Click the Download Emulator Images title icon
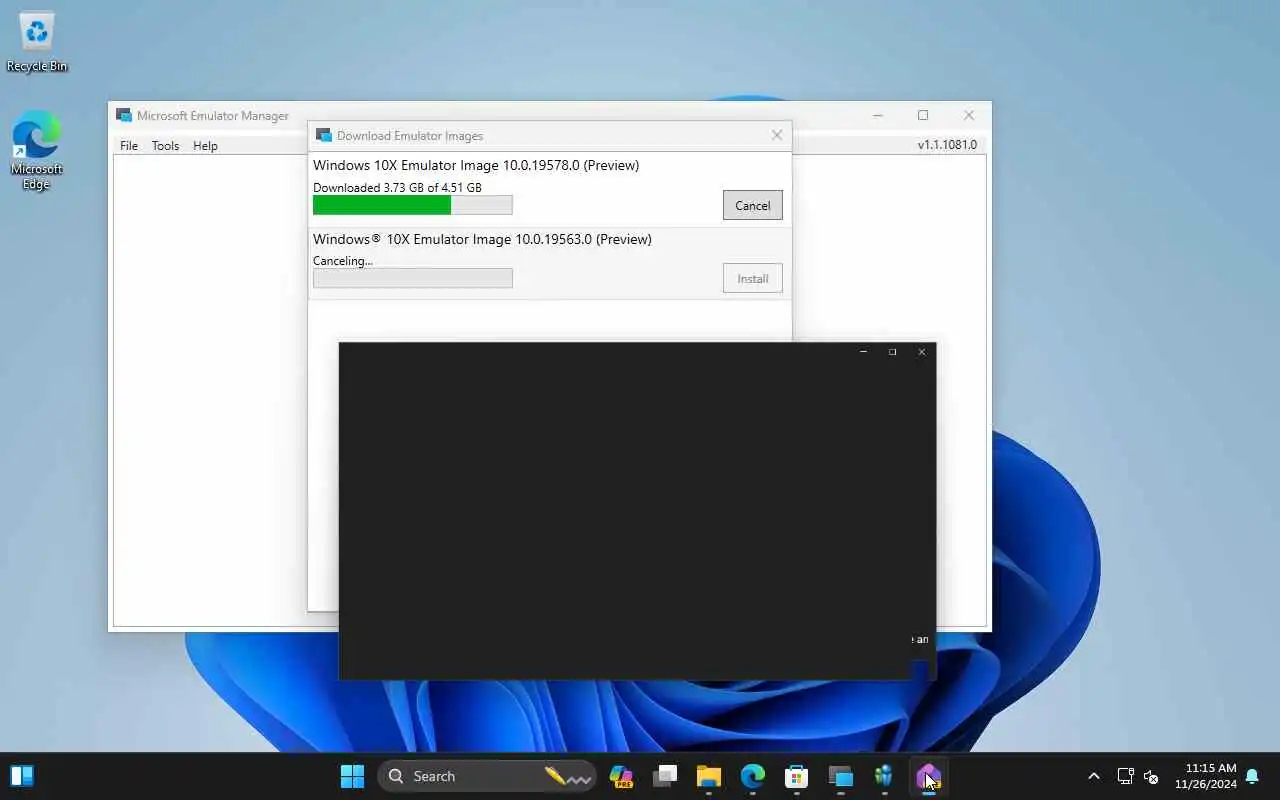 [324, 135]
